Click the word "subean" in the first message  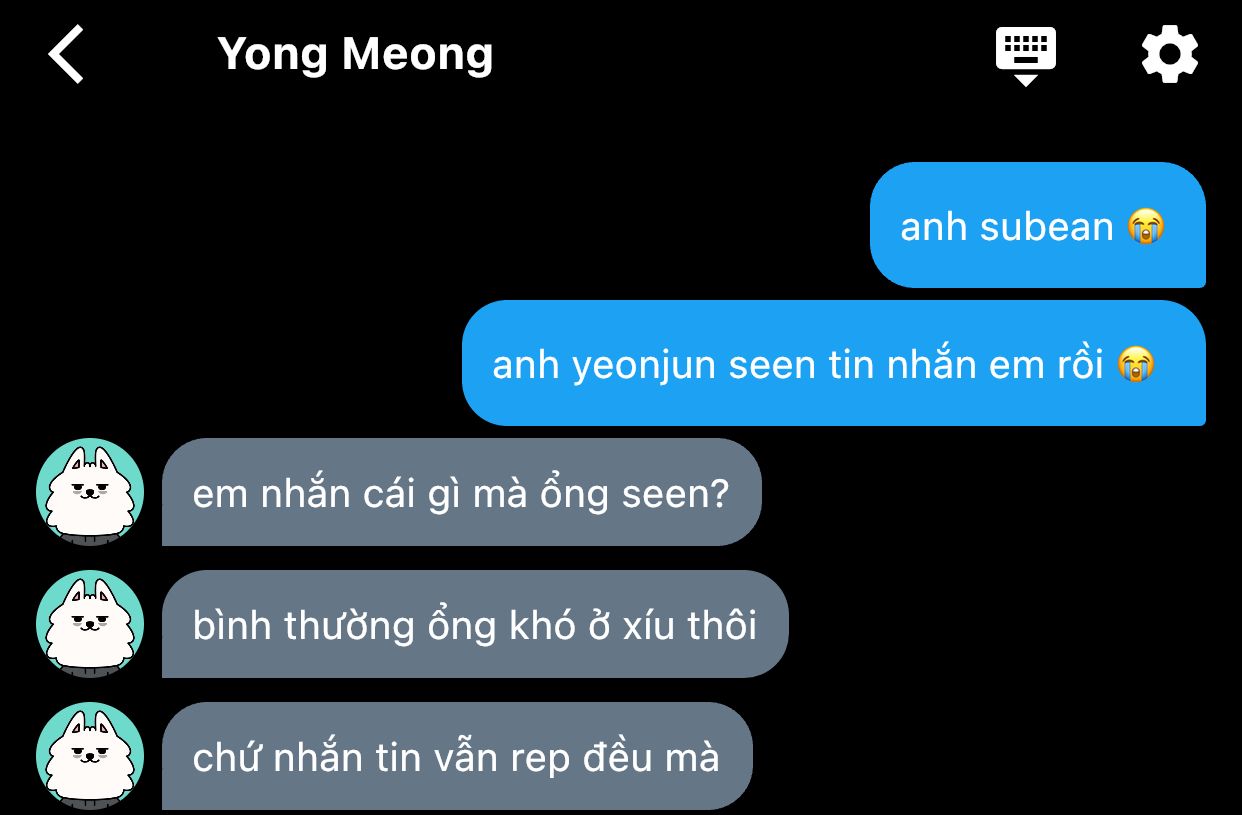pyautogui.click(x=1046, y=227)
